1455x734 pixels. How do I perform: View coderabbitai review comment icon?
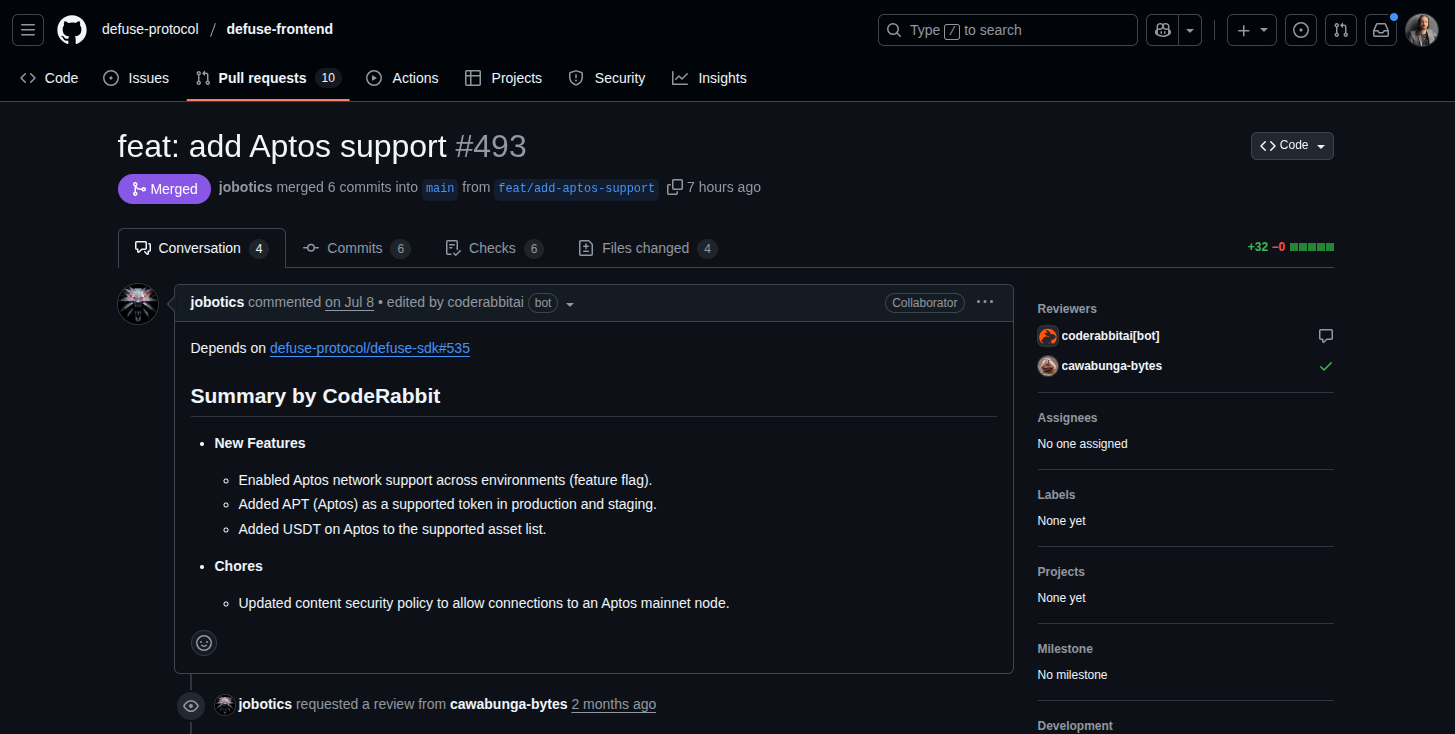[x=1326, y=336]
